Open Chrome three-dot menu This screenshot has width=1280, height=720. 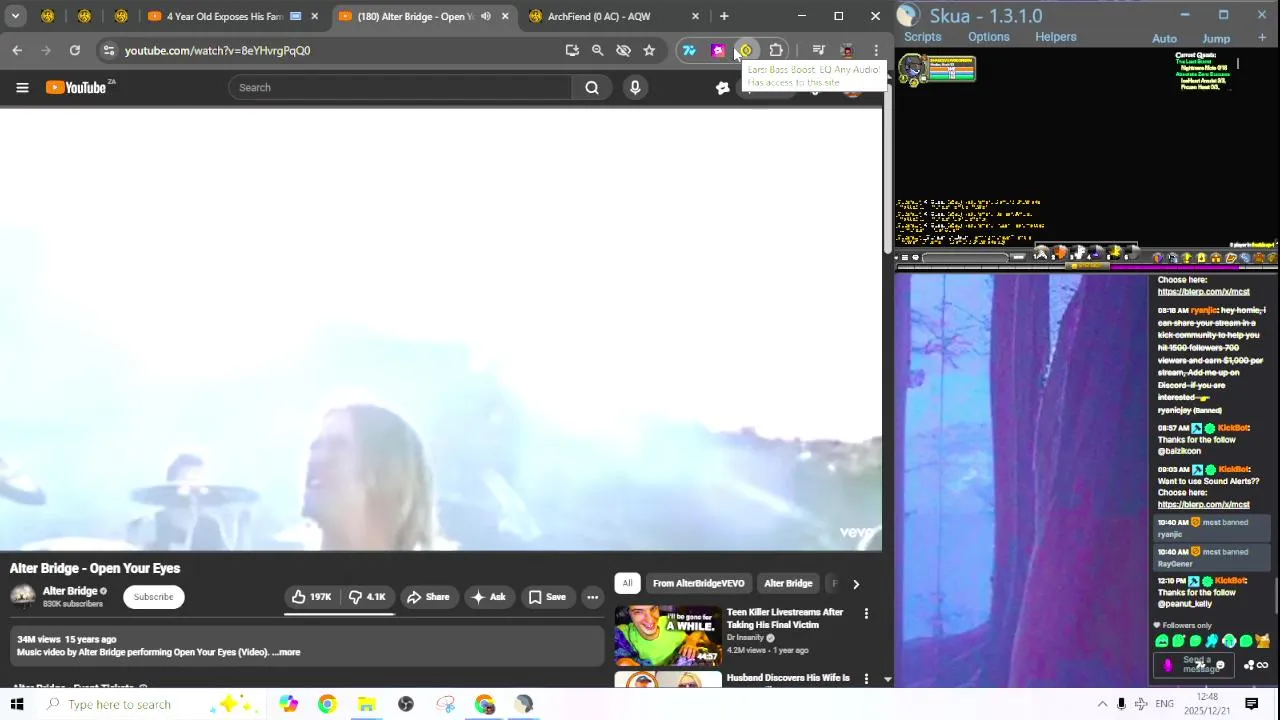876,50
